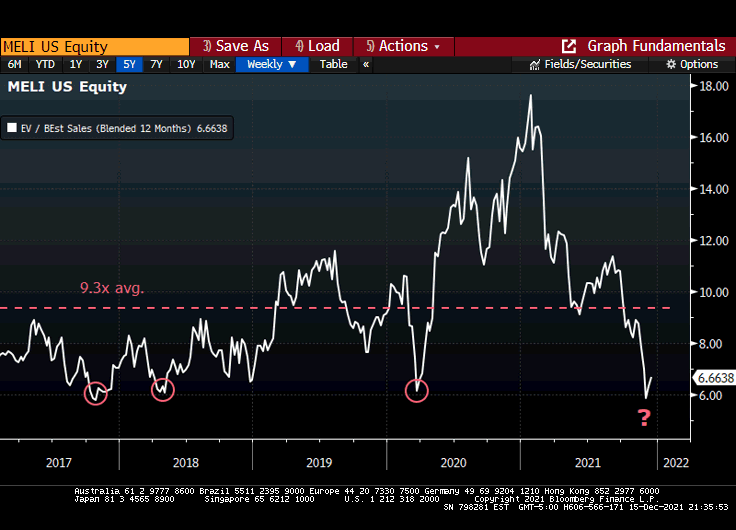Expand the Weekly periodicity dropdown
Image resolution: width=736 pixels, height=530 pixels.
(x=272, y=64)
